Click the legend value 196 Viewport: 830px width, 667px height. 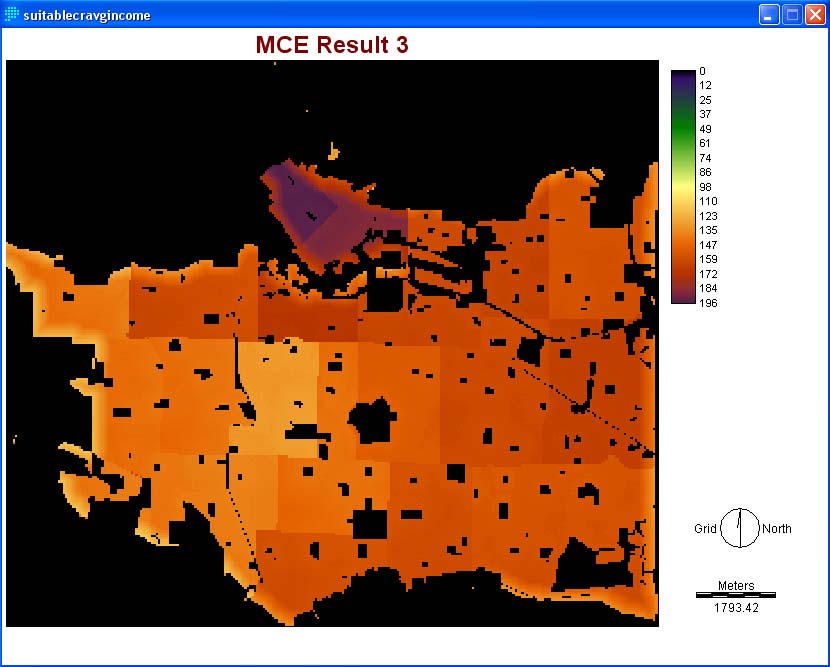(x=708, y=303)
